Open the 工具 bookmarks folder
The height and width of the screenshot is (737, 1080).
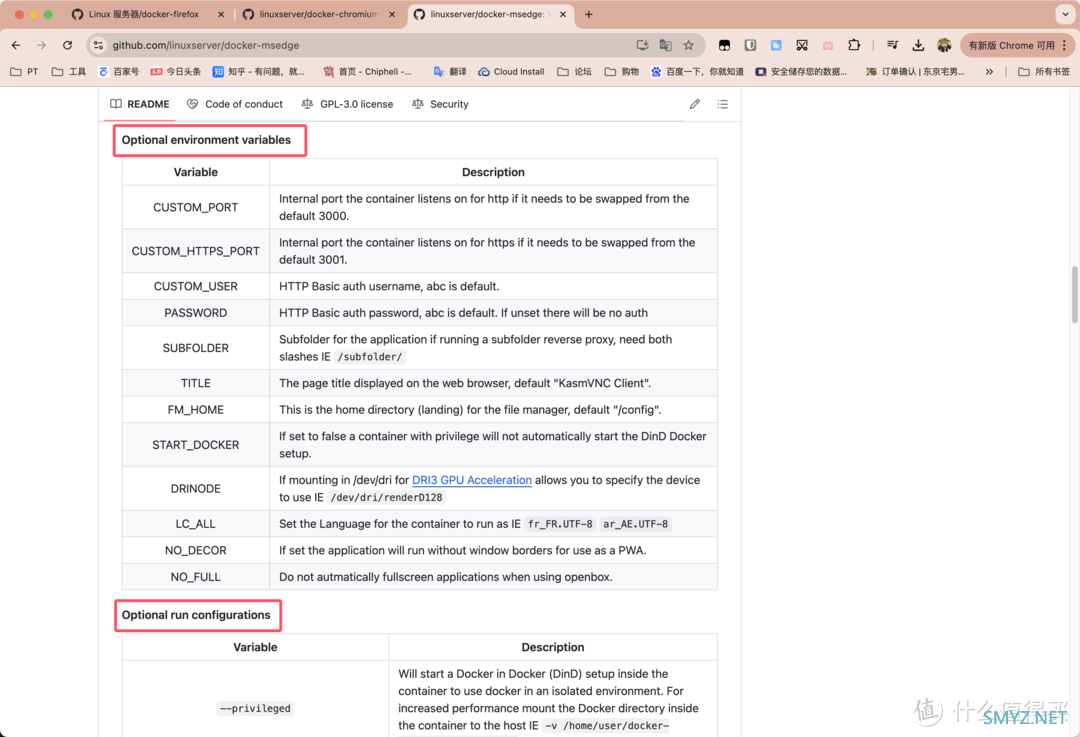[69, 72]
